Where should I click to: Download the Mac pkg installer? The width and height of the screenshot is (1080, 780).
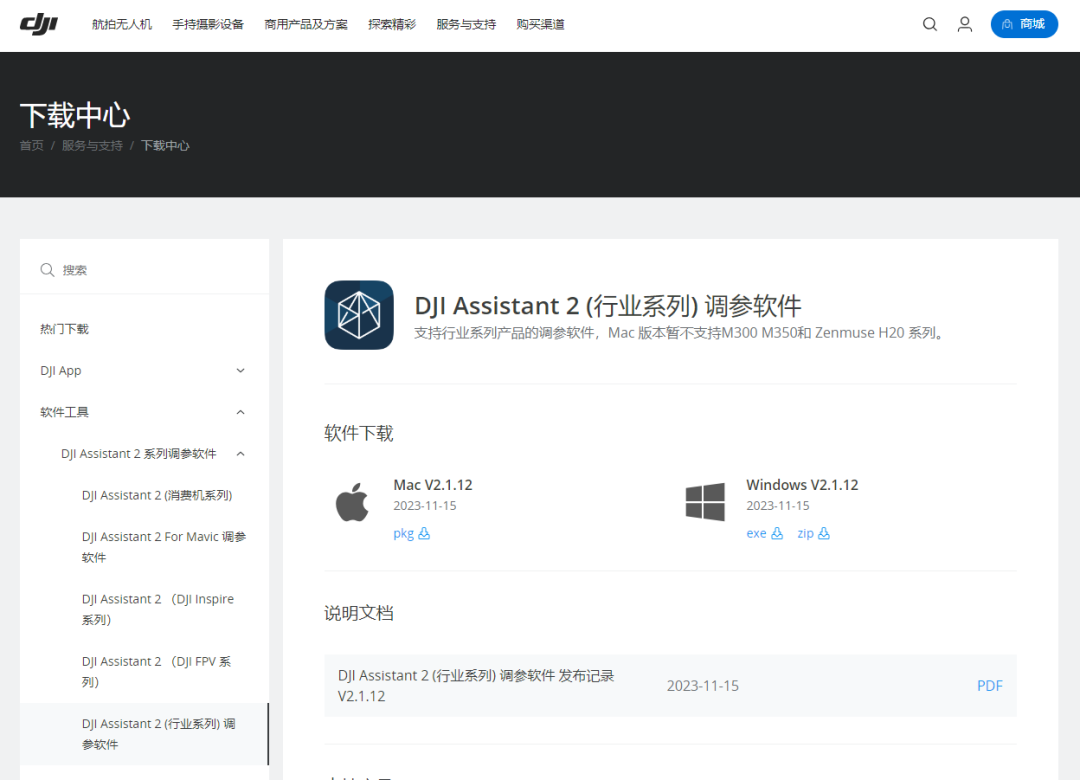click(411, 533)
